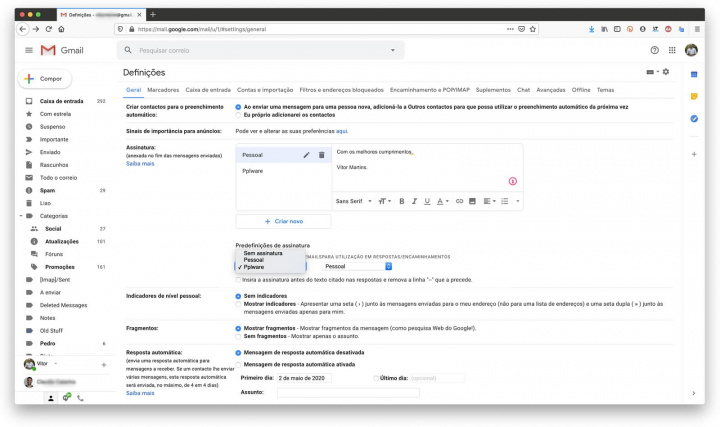This screenshot has height=427, width=720.
Task: Click the 'Pesquisar correio' search field
Action: [x=260, y=50]
